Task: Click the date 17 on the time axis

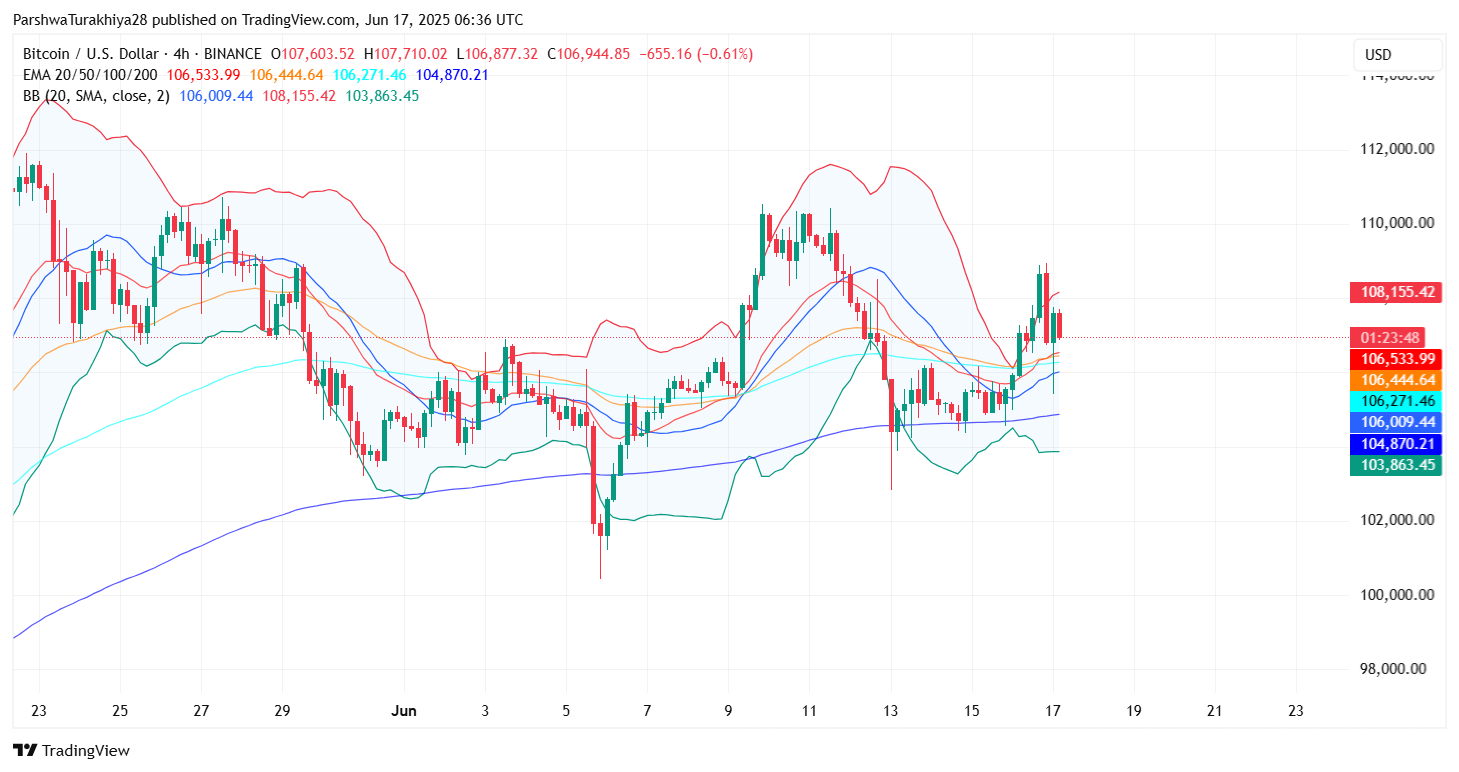Action: pyautogui.click(x=1053, y=711)
